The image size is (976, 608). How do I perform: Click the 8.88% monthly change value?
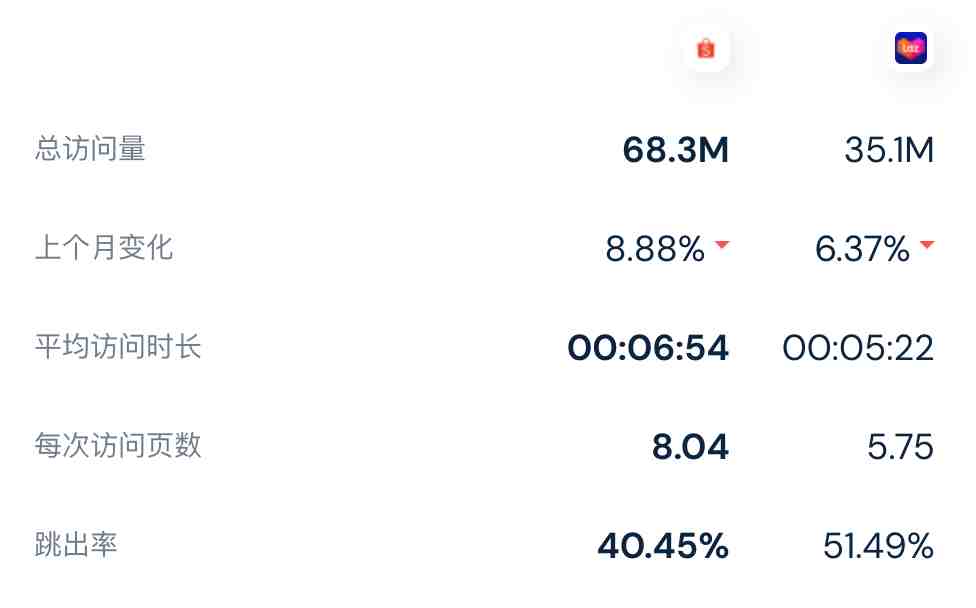(655, 249)
